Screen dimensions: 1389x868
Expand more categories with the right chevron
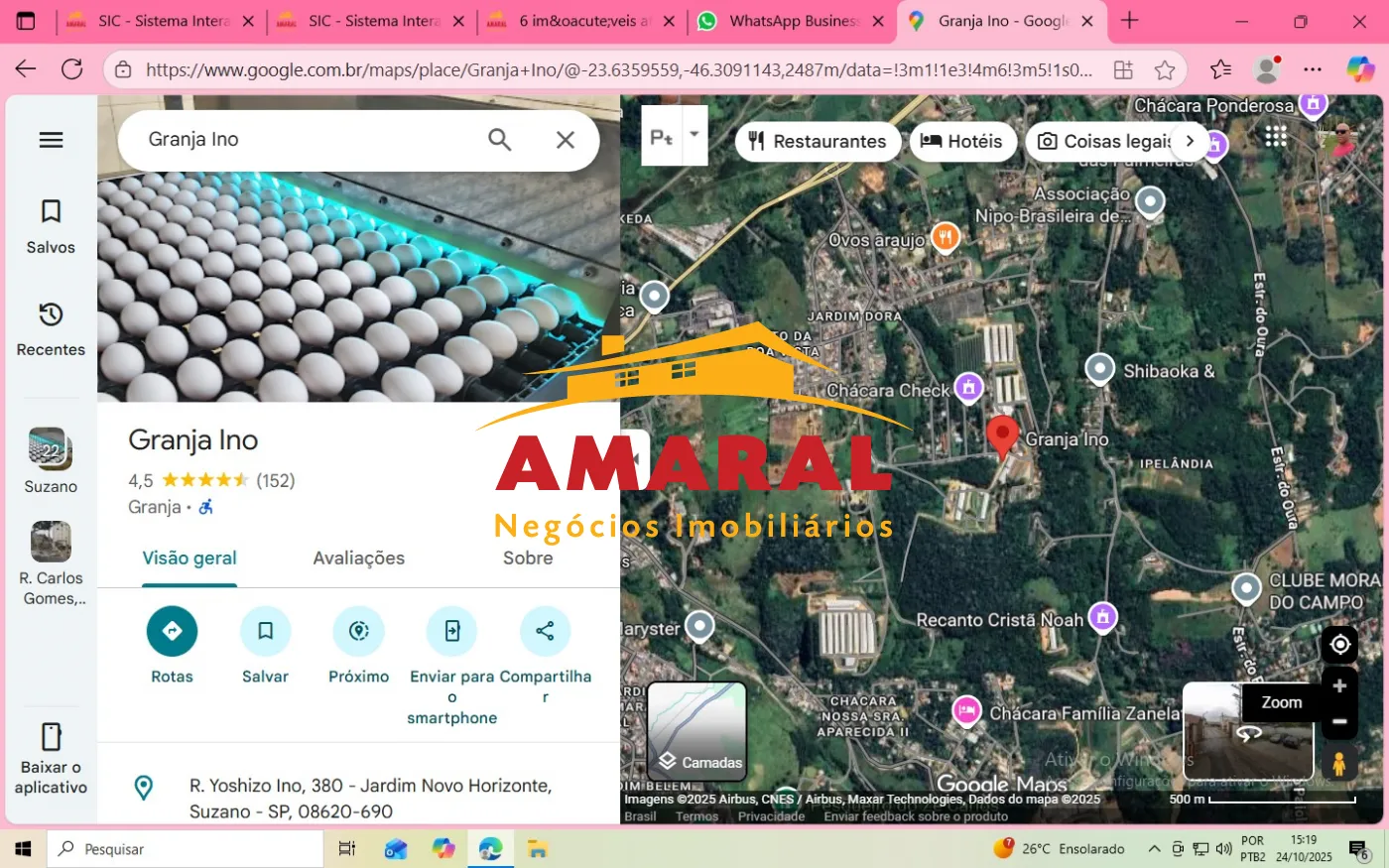[x=1190, y=141]
